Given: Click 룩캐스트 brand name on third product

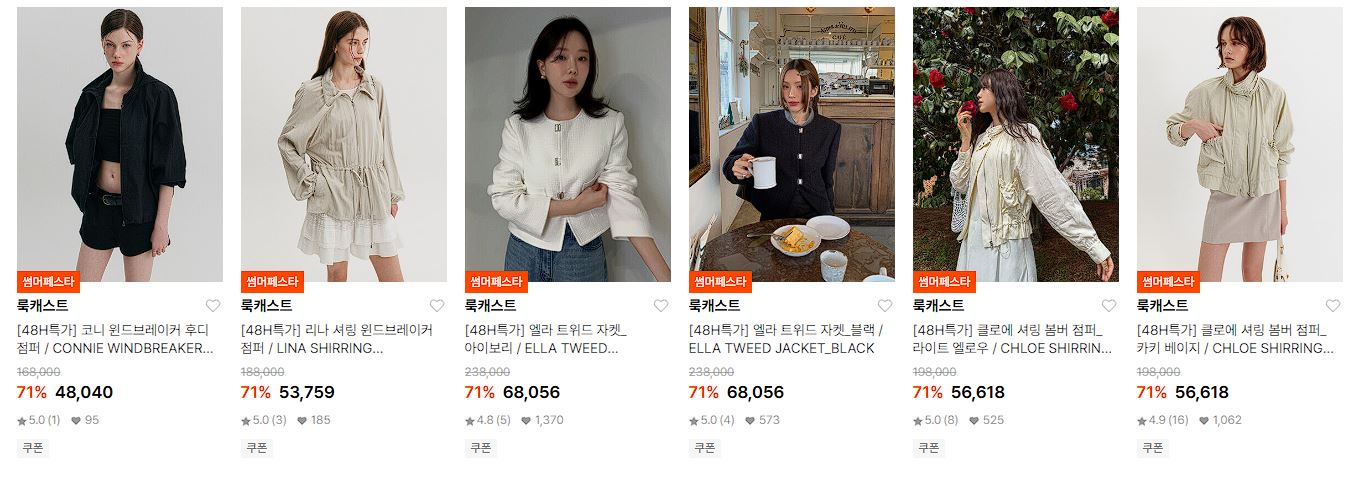Looking at the screenshot, I should pos(491,306).
